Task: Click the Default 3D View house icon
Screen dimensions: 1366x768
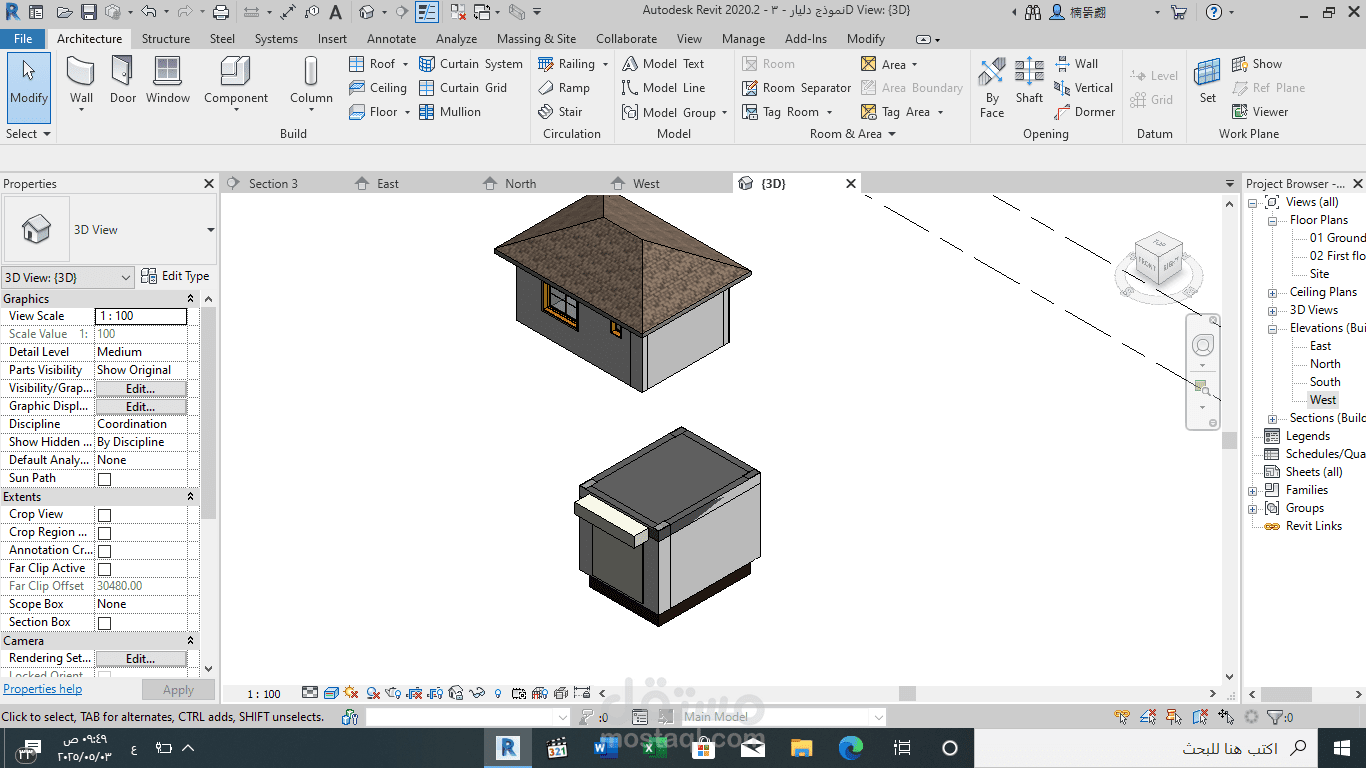Action: point(367,13)
